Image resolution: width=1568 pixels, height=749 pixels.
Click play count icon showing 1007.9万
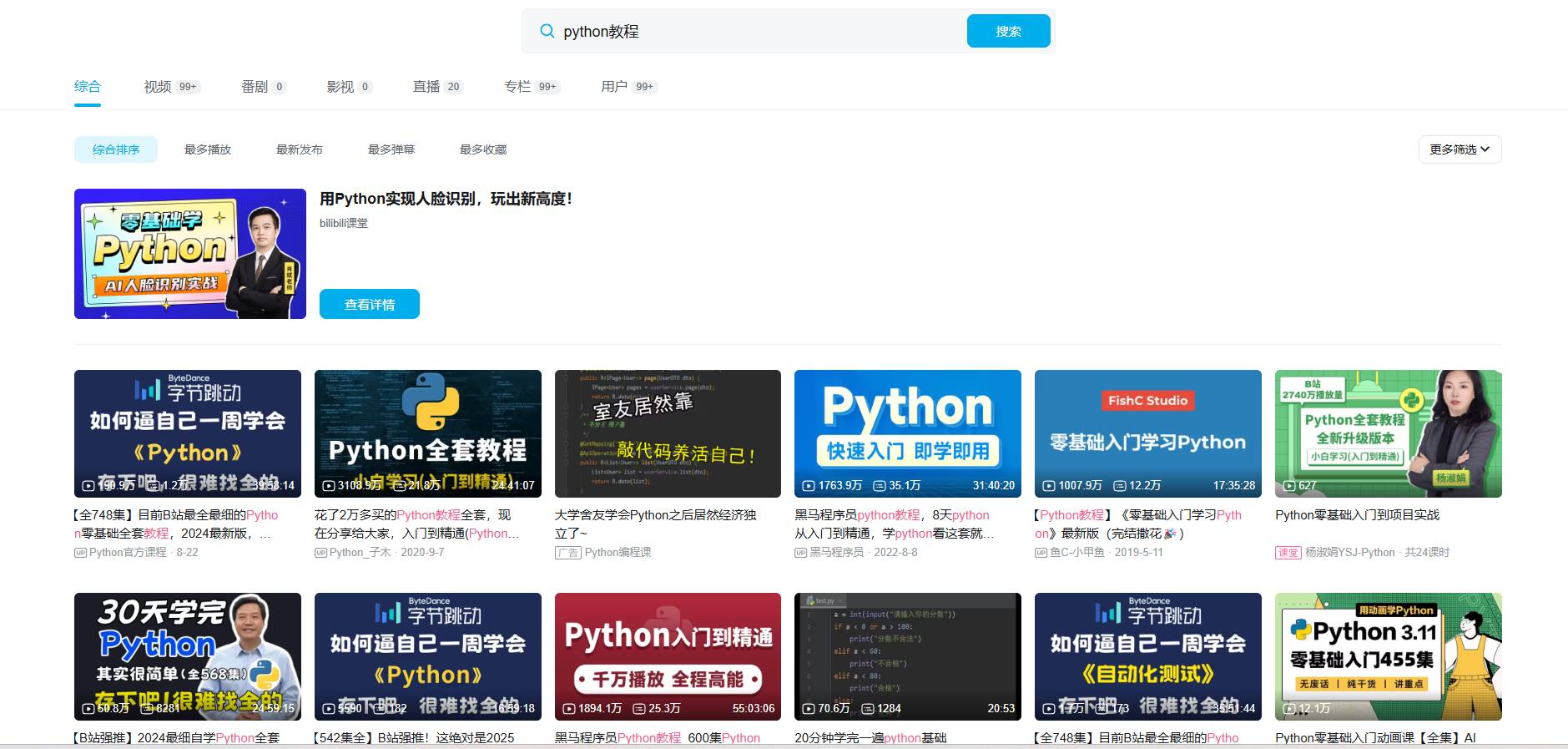(x=1049, y=485)
